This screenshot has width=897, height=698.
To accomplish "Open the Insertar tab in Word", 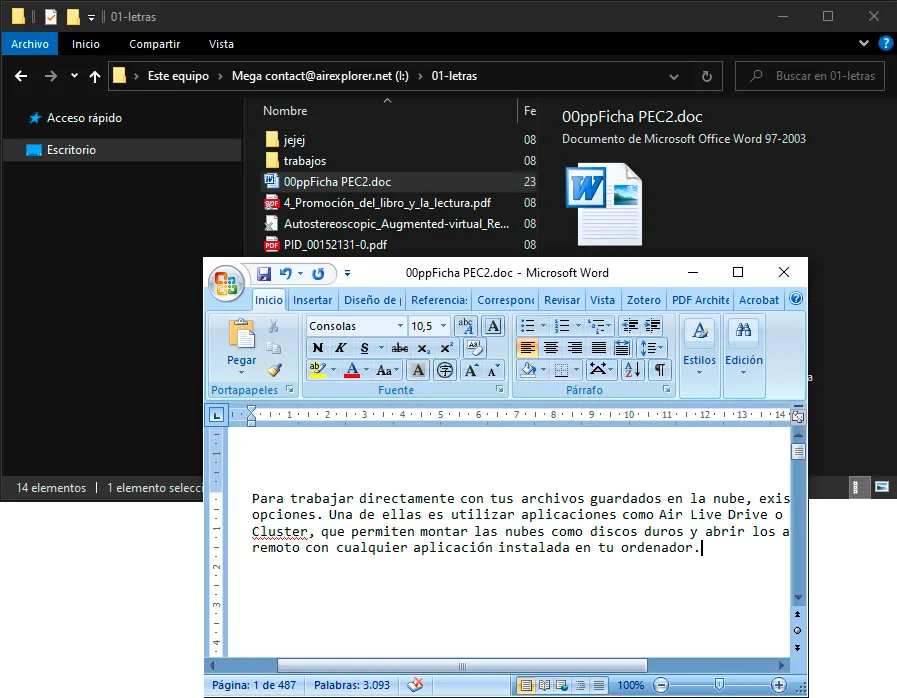I will click(x=312, y=300).
